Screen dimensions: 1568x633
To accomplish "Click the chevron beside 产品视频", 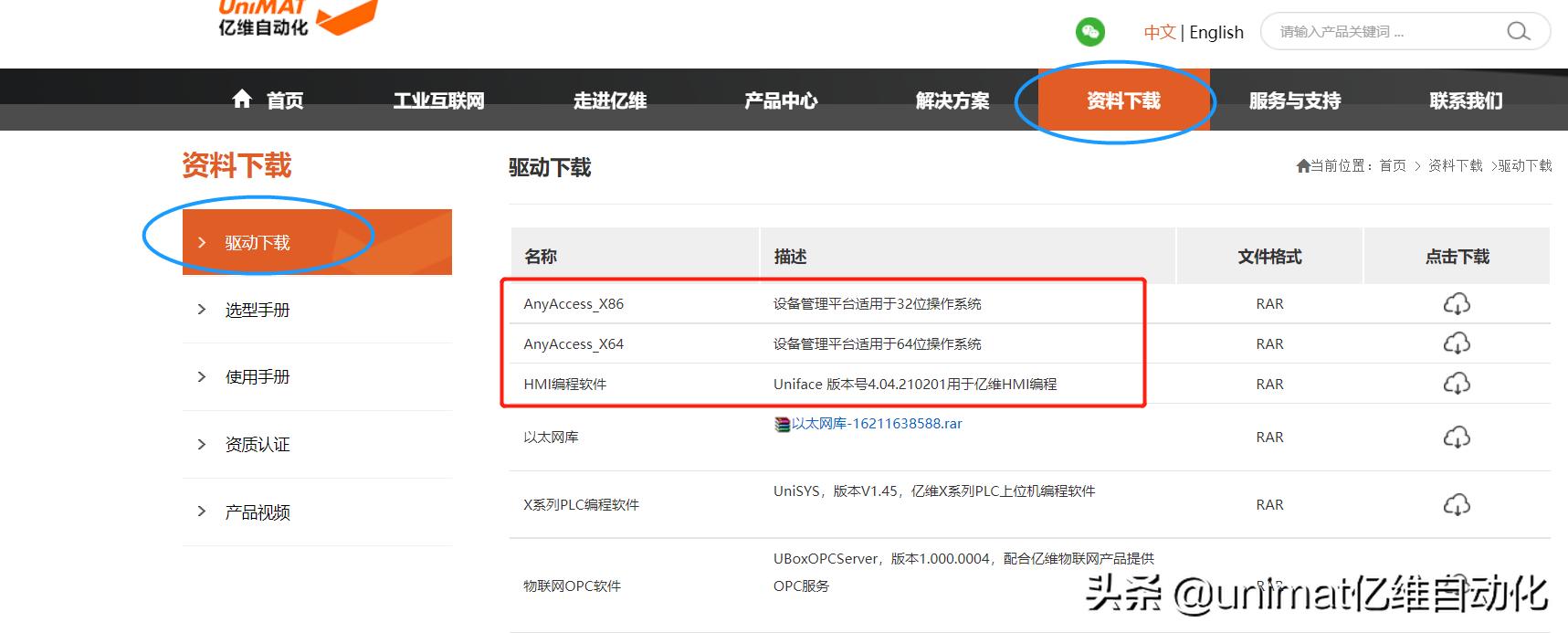I will 202,512.
